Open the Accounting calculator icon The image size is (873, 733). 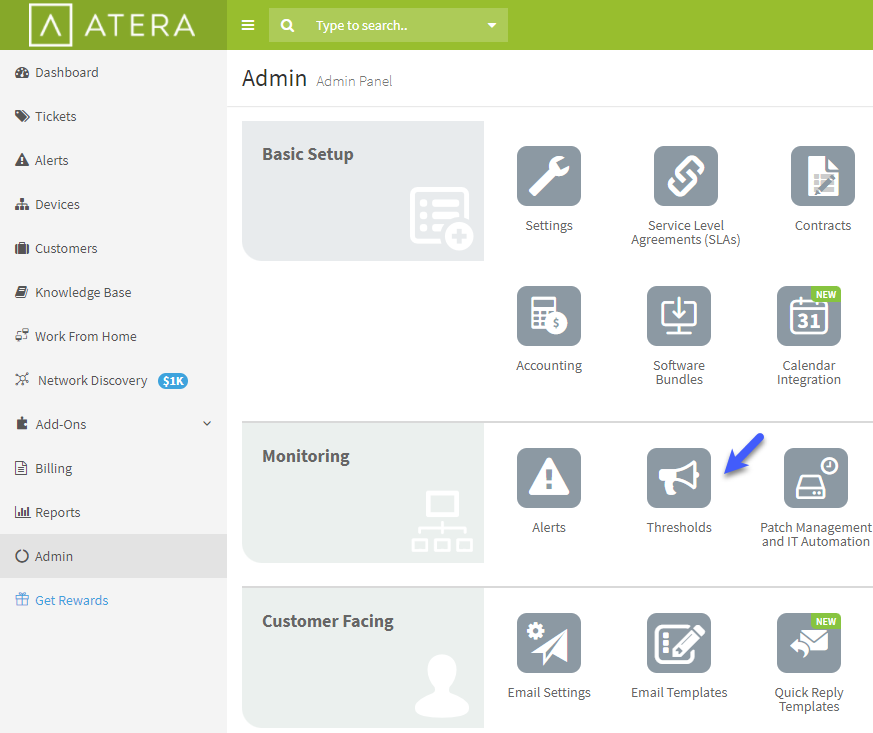tap(548, 316)
